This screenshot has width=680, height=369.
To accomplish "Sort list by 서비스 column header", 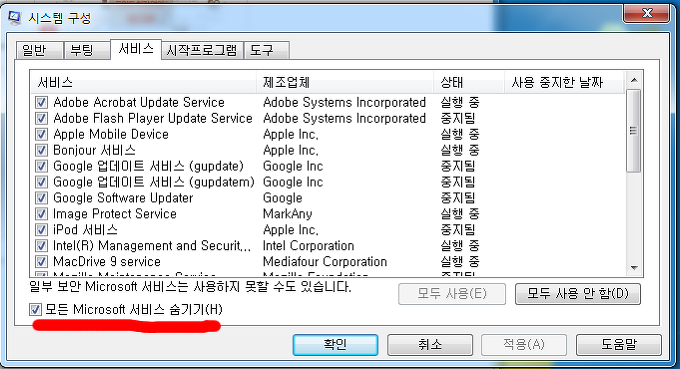I will coord(144,82).
